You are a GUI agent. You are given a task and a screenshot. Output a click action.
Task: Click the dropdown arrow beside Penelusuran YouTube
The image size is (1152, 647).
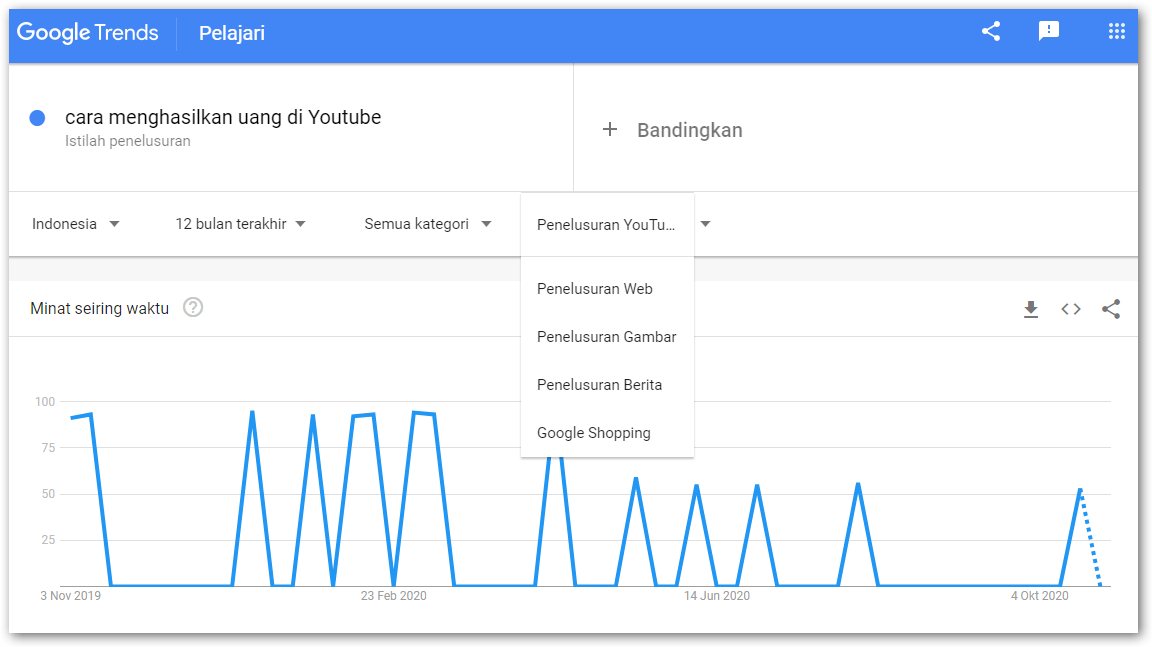tap(705, 224)
